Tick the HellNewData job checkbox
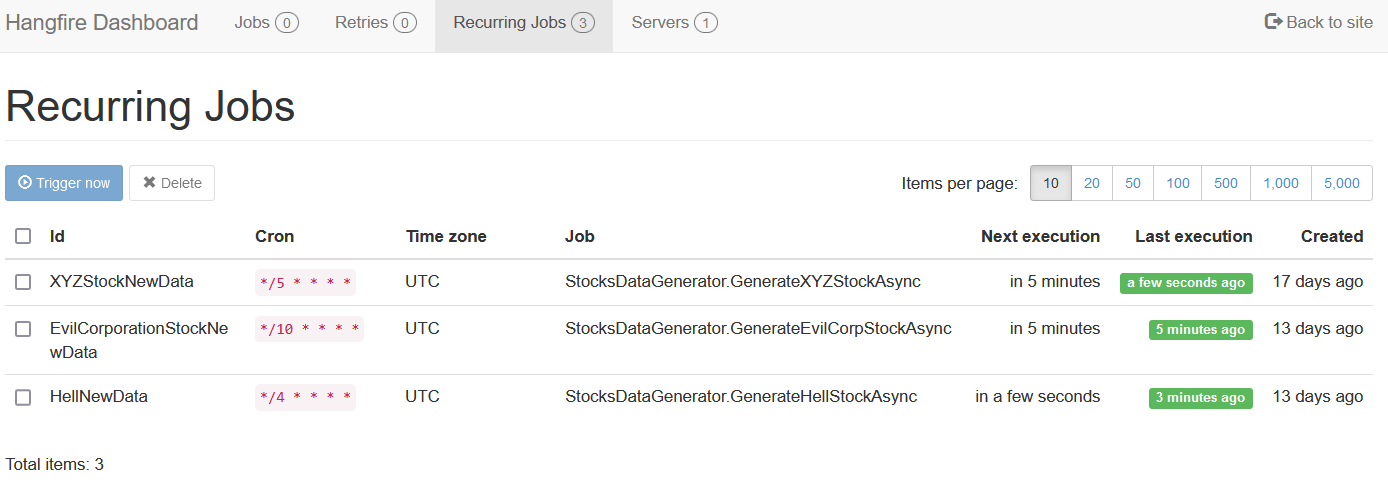The image size is (1388, 488). click(x=23, y=397)
